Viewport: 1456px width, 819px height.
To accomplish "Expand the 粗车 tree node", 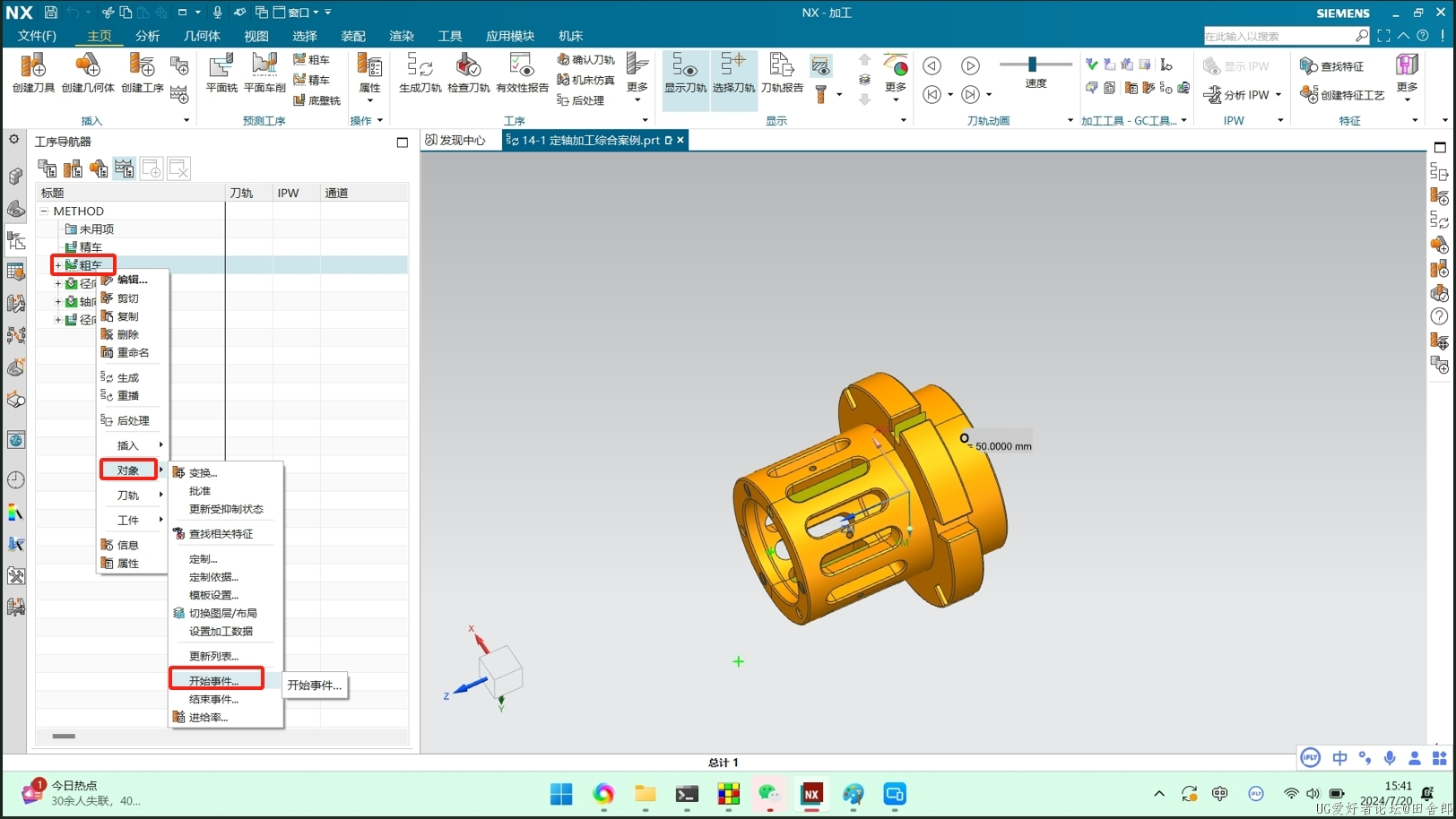I will pos(58,265).
